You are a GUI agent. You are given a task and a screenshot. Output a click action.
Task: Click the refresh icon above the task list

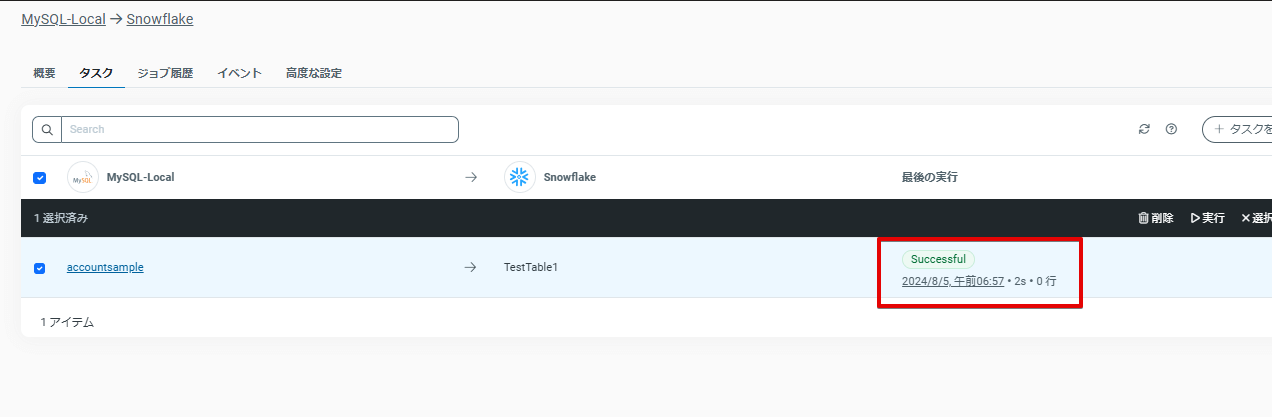point(1144,129)
